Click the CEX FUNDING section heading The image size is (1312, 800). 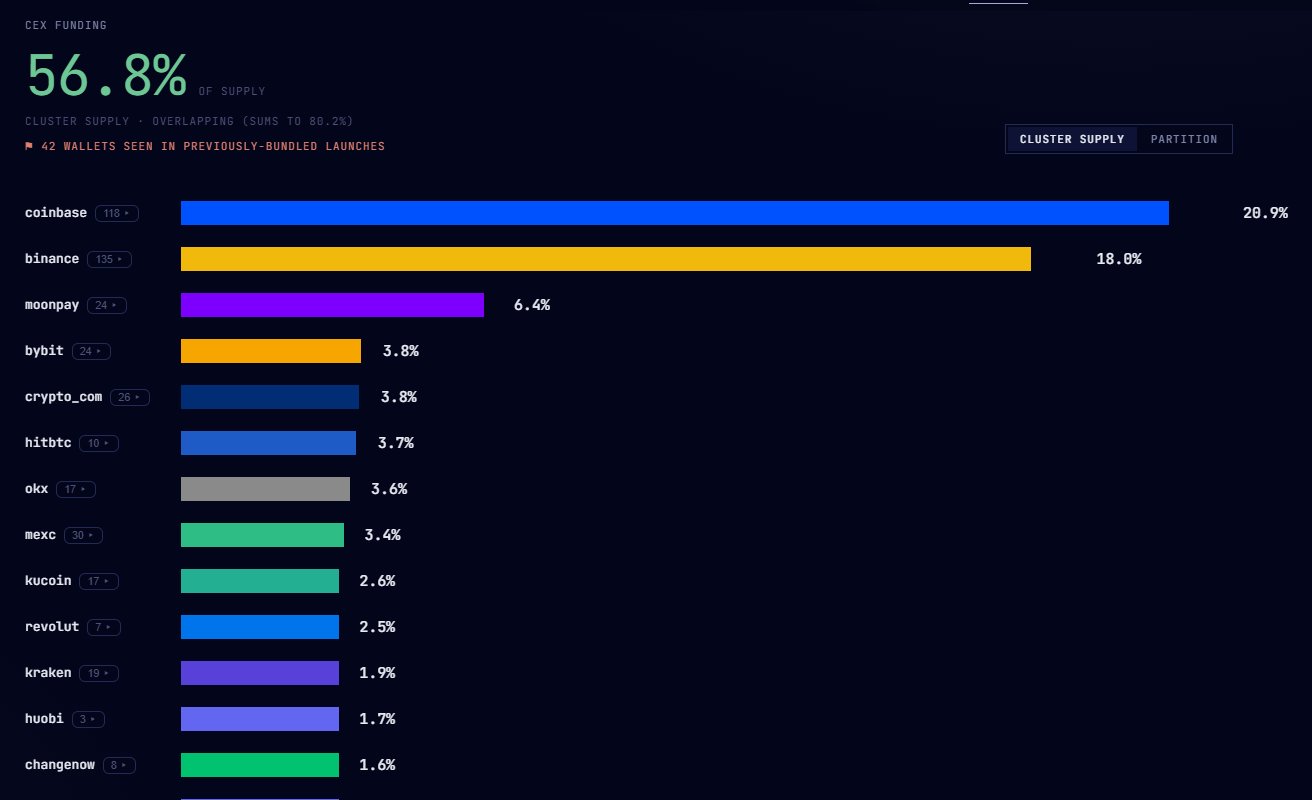tap(66, 25)
